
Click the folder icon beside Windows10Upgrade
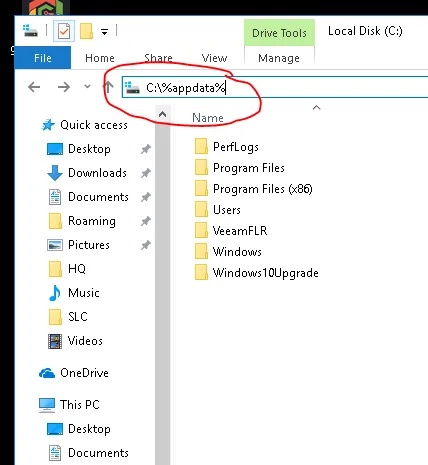pyautogui.click(x=201, y=272)
